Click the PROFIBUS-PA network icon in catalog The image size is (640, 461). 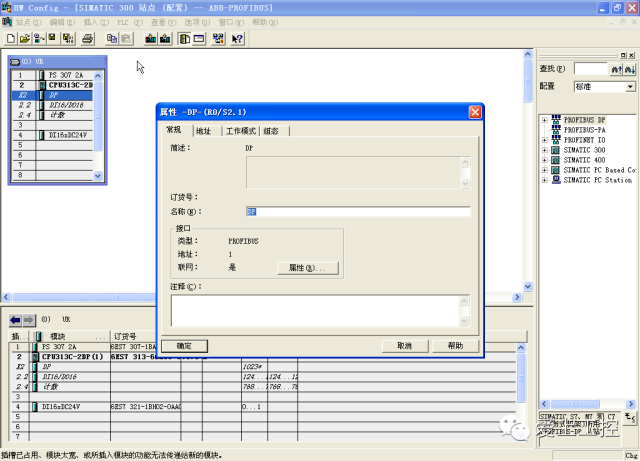[x=556, y=130]
